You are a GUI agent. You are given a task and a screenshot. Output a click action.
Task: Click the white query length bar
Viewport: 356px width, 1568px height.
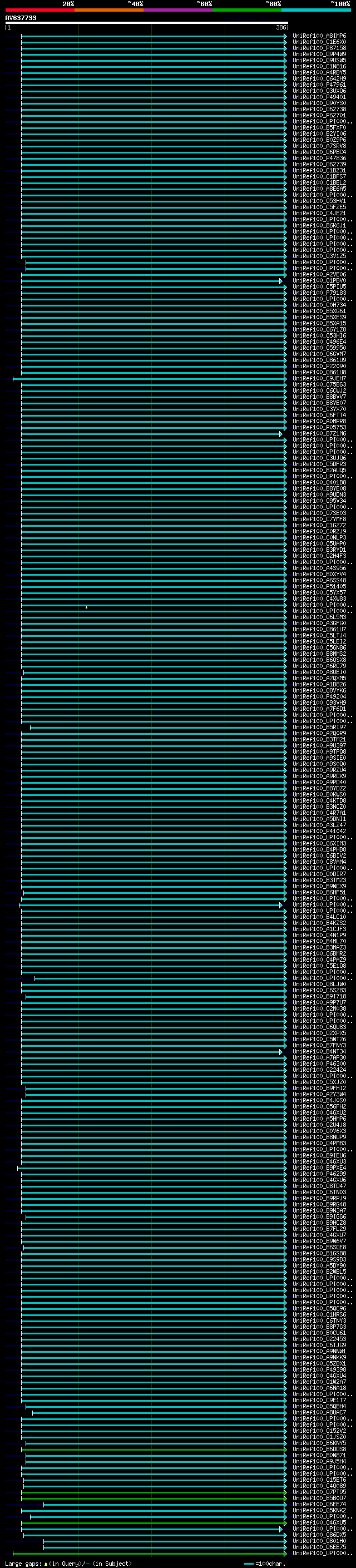click(x=147, y=23)
